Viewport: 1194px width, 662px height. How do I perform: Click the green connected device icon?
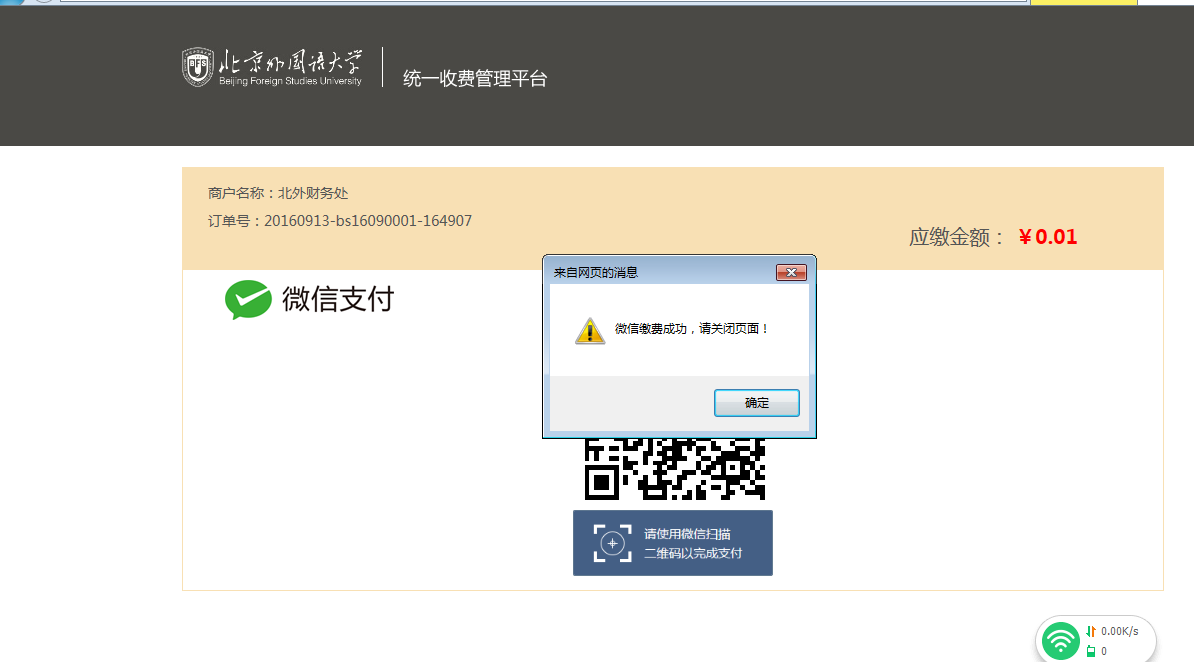[1091, 651]
